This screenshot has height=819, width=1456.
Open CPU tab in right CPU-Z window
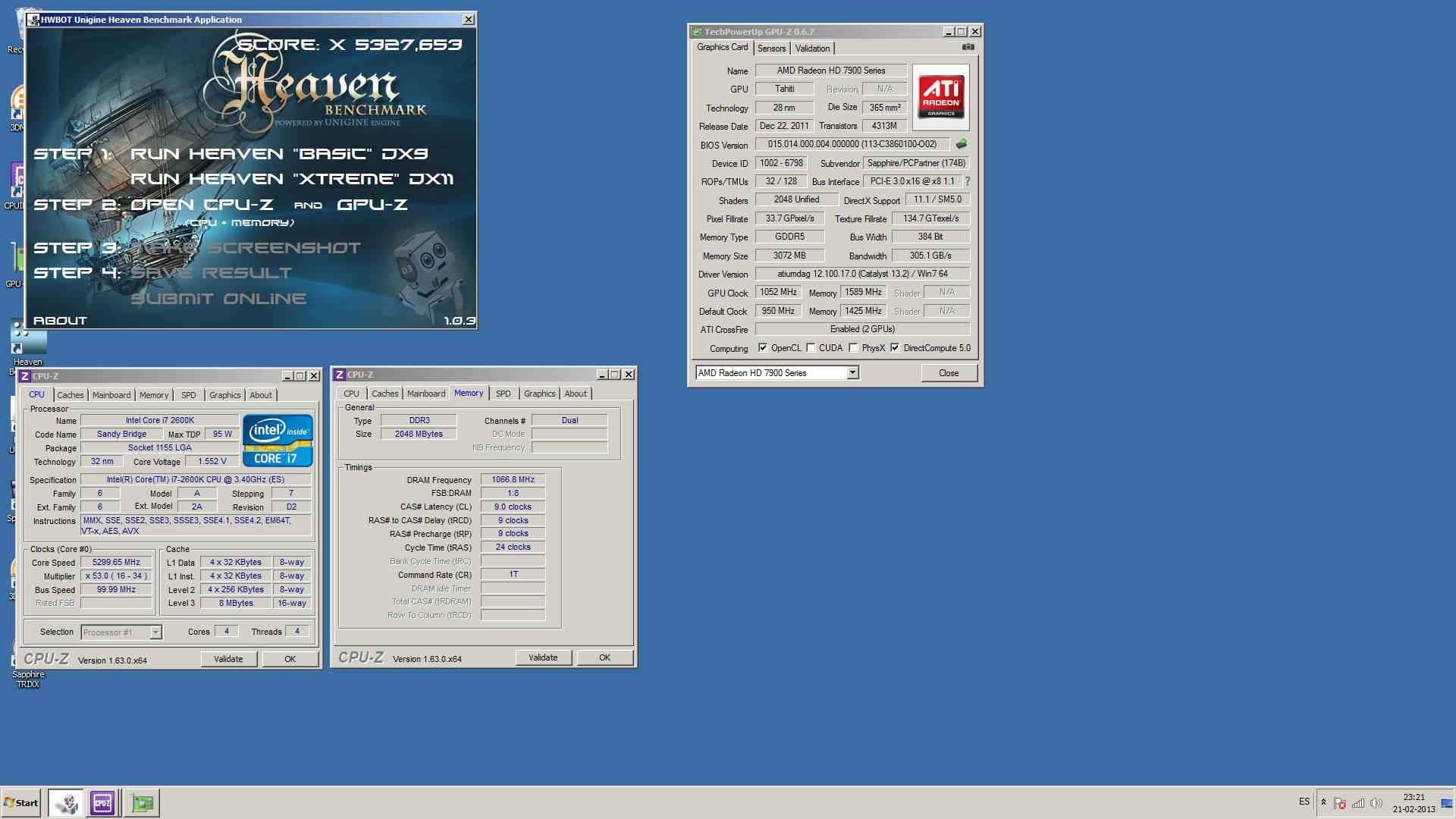point(351,394)
